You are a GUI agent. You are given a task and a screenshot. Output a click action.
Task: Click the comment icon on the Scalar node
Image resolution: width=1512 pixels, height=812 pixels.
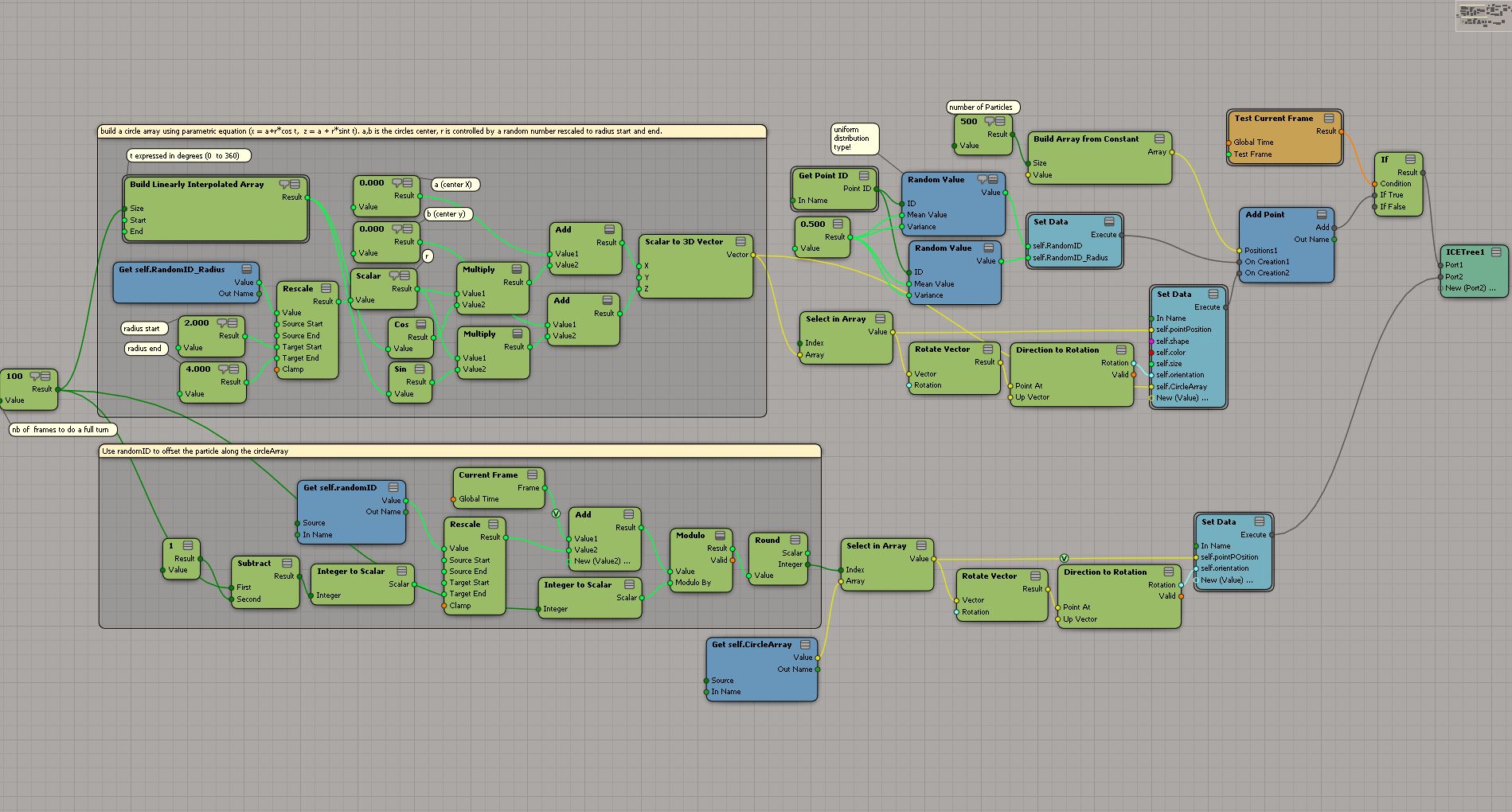click(394, 275)
